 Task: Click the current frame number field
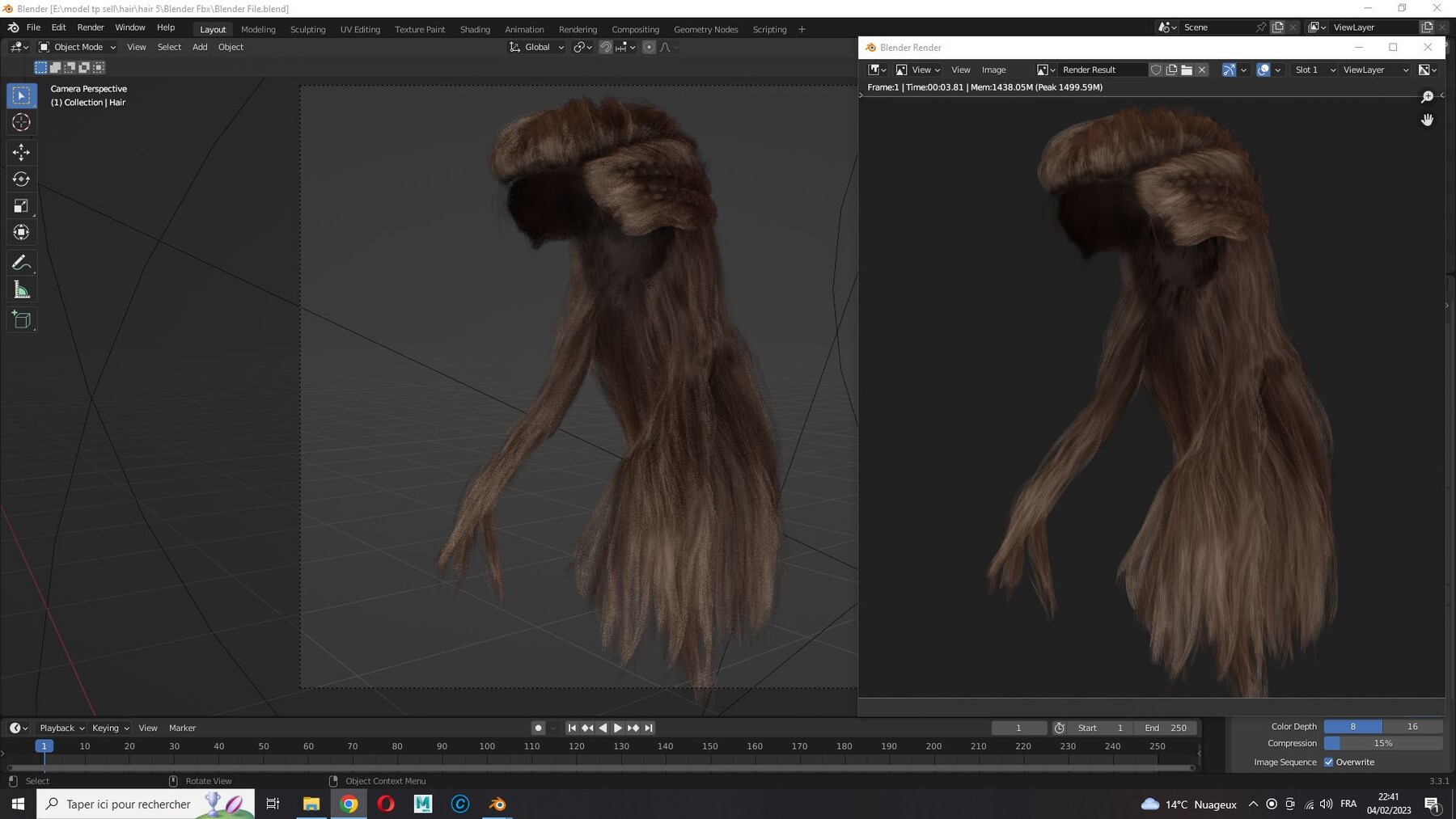[x=1018, y=728]
